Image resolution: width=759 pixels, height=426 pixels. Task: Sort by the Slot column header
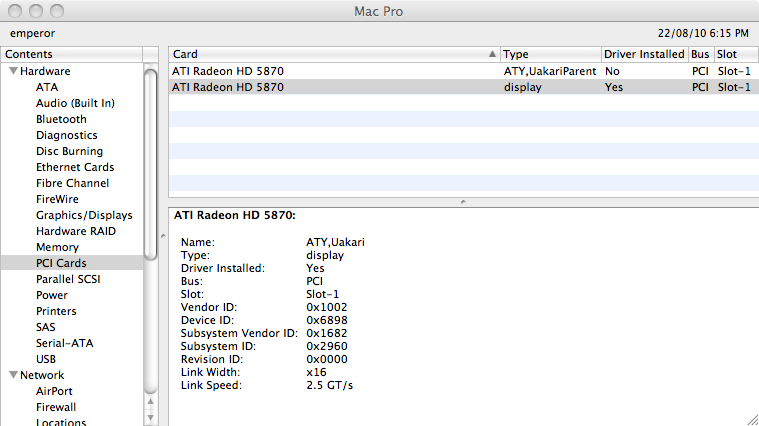coord(735,54)
